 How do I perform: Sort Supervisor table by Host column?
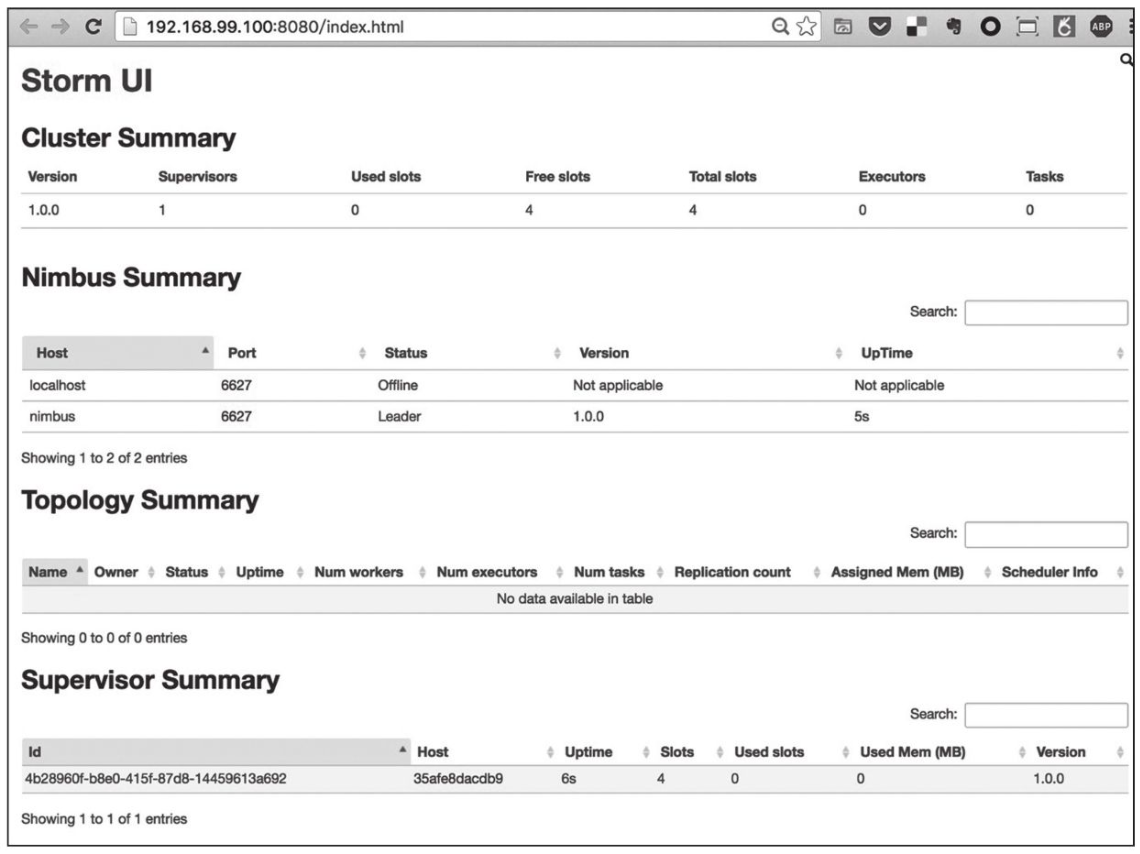pos(483,752)
